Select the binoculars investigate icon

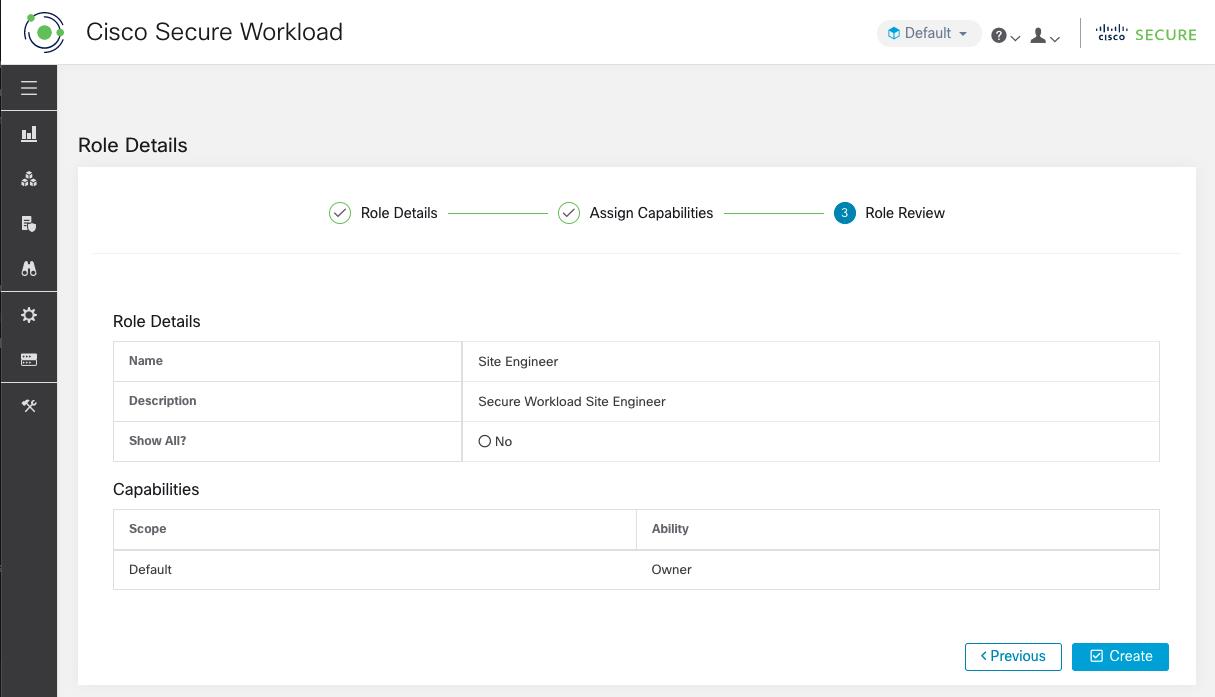coord(29,269)
